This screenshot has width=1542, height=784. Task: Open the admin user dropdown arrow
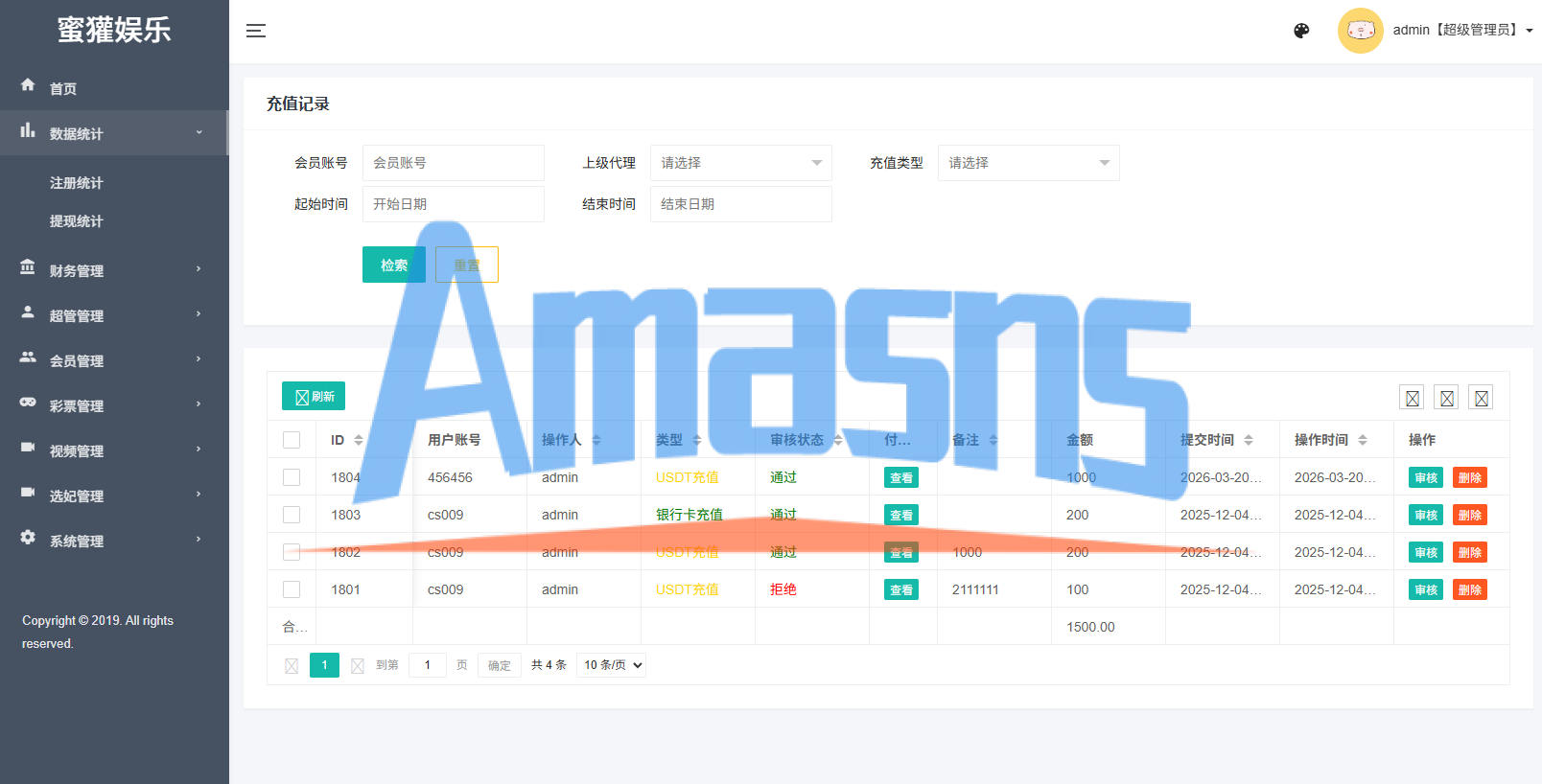(x=1530, y=31)
